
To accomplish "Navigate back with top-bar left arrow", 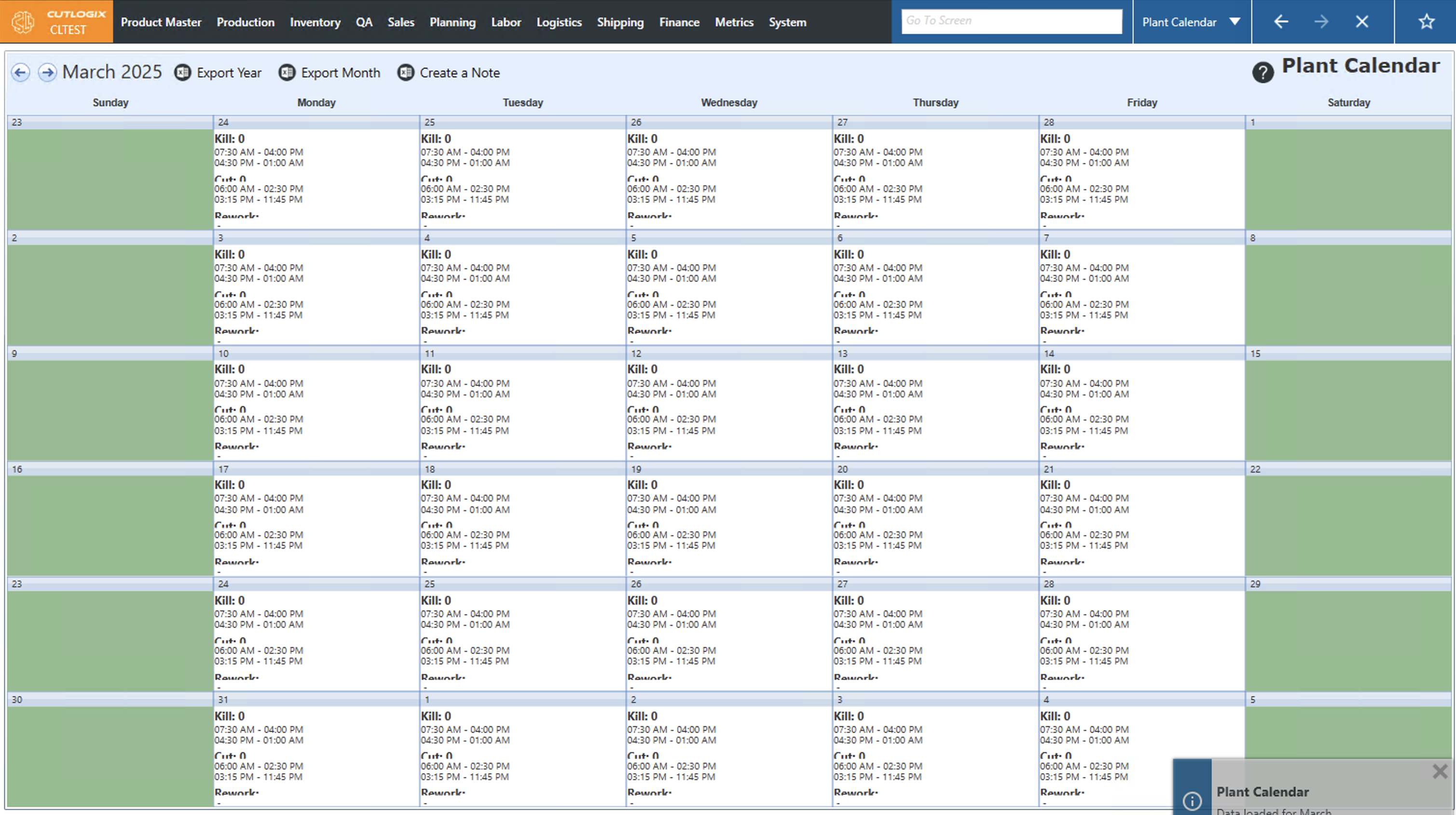I will point(1281,22).
